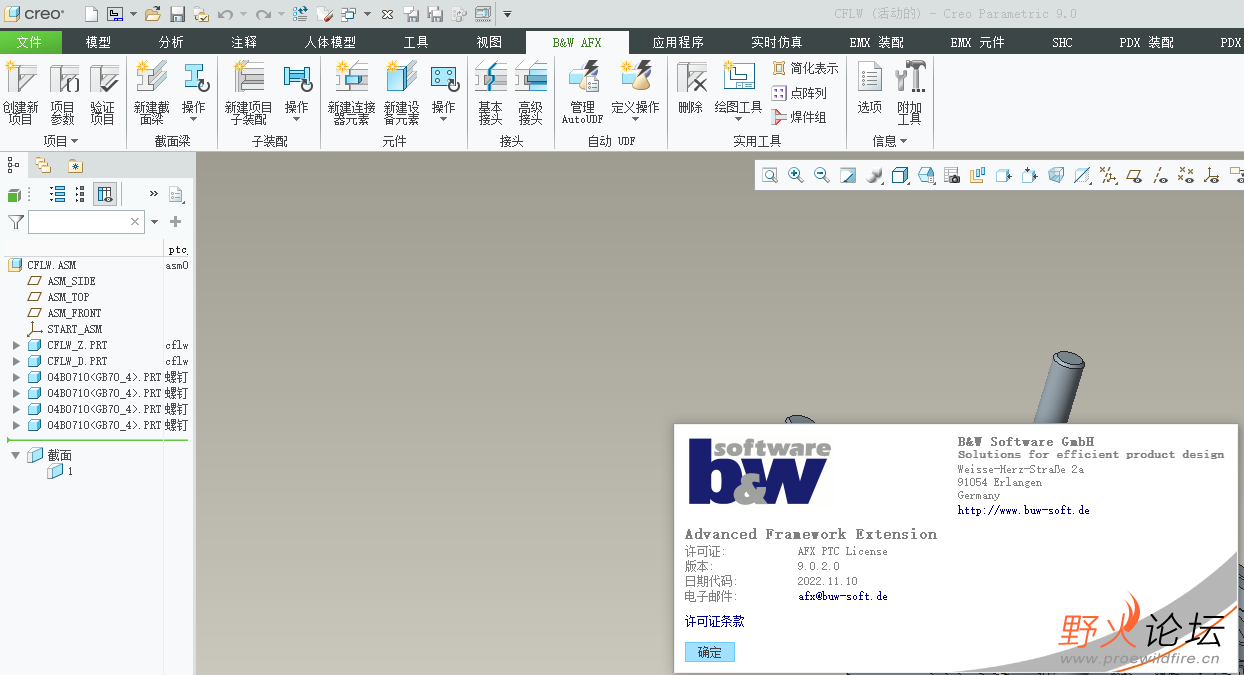The image size is (1244, 675).
Task: Select ASM_FRONT datum plane in tree
Action: (74, 313)
